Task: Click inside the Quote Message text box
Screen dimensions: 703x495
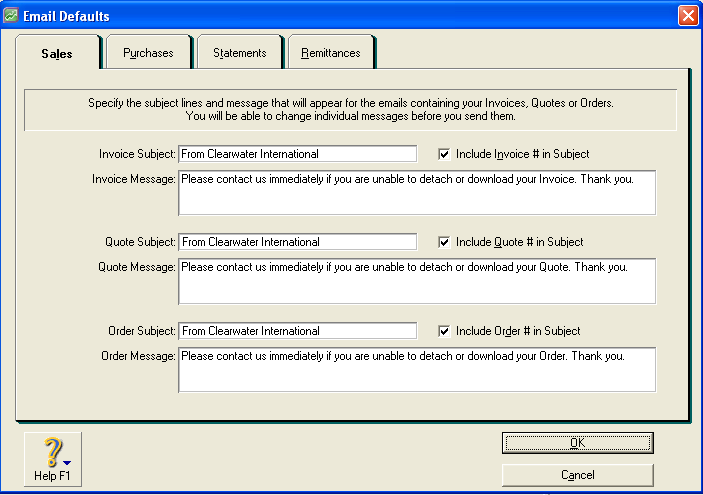Action: click(417, 281)
